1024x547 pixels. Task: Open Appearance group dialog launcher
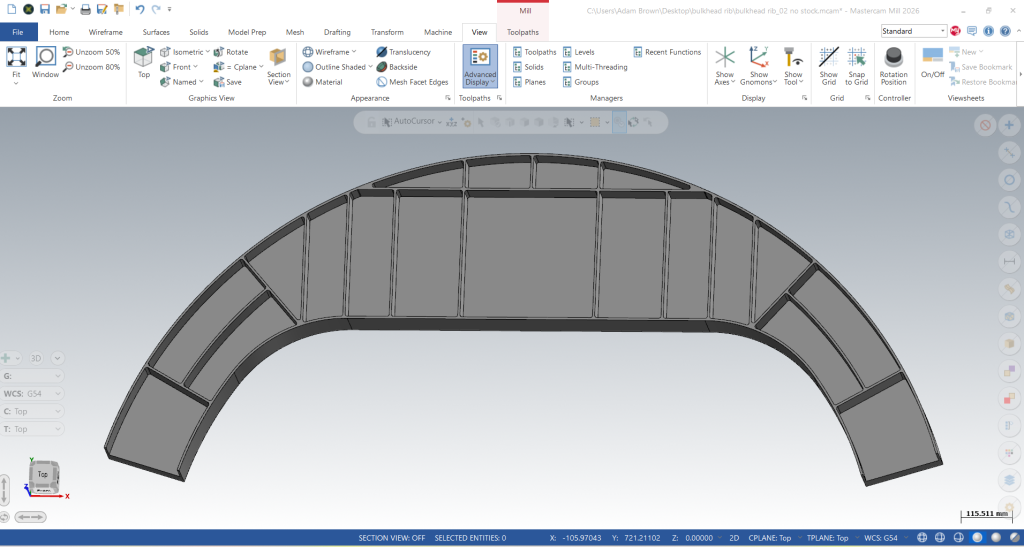pyautogui.click(x=448, y=98)
